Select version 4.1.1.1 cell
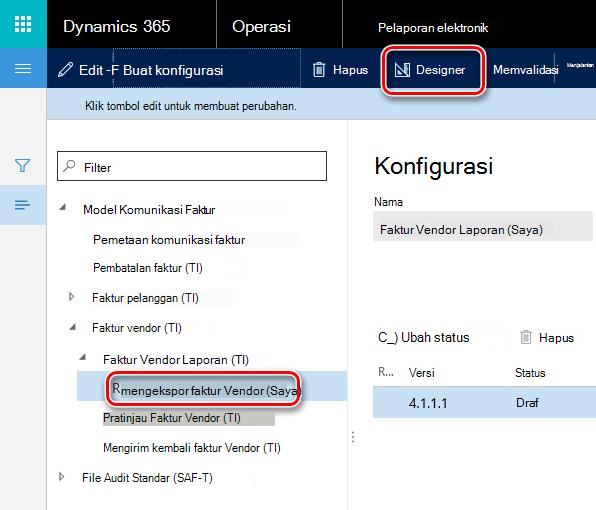This screenshot has height=510, width=596. click(428, 403)
